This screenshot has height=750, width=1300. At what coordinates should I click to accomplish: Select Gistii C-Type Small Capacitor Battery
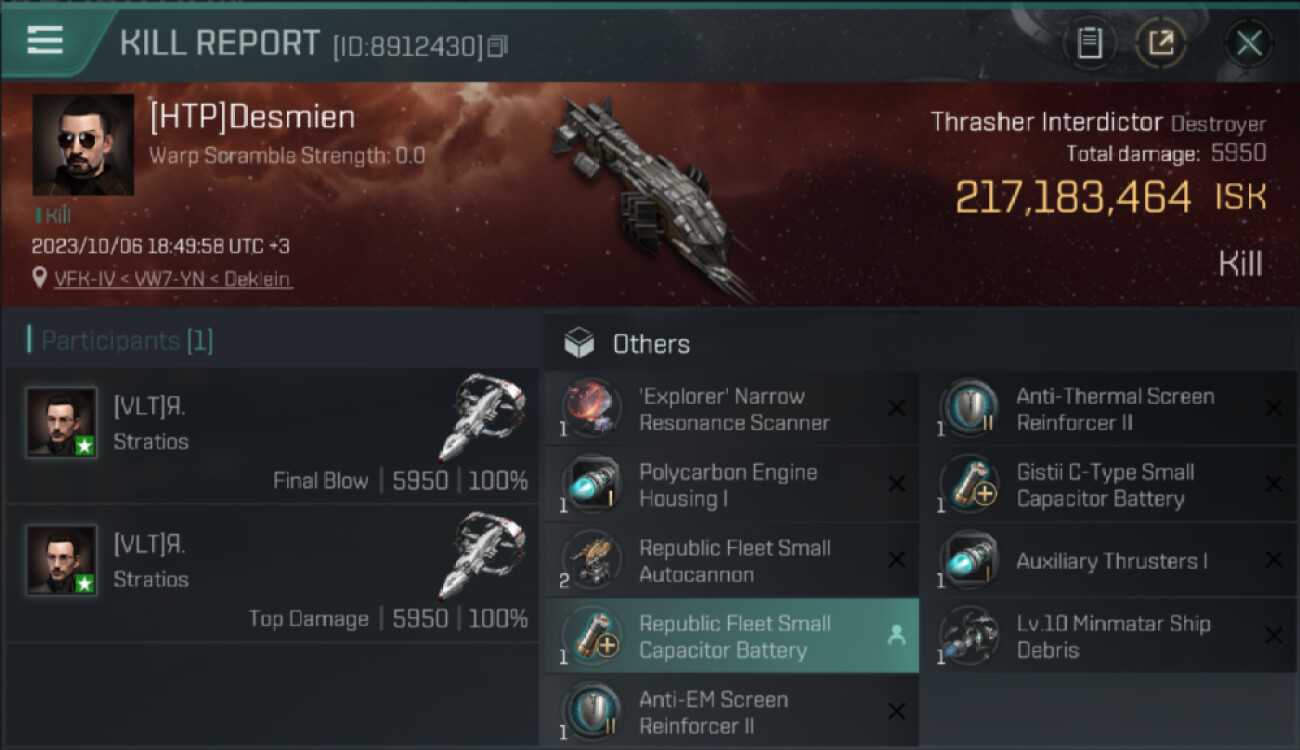(1105, 485)
